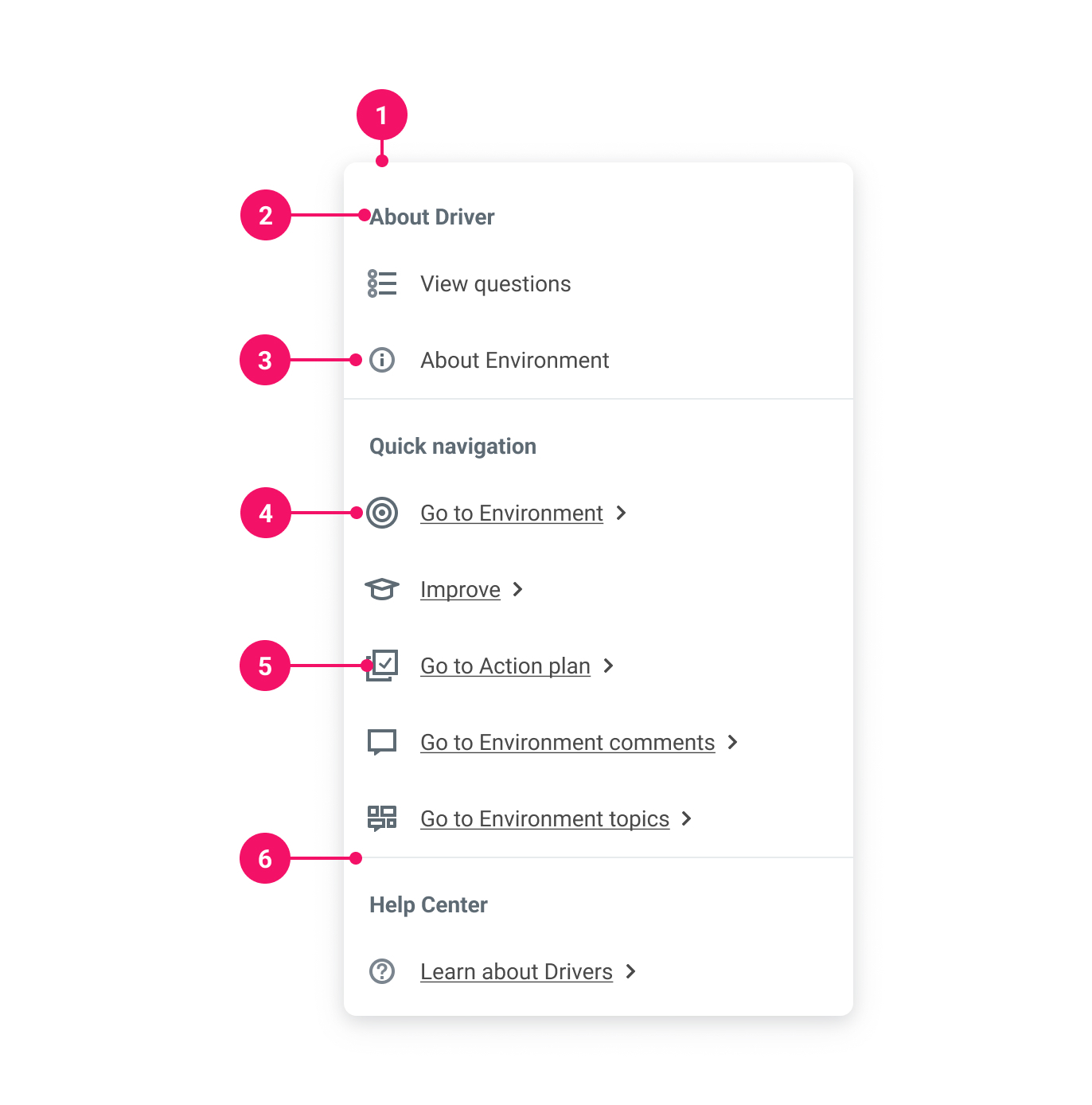
Task: Click the chevron after Go to Action plan
Action: click(x=609, y=666)
